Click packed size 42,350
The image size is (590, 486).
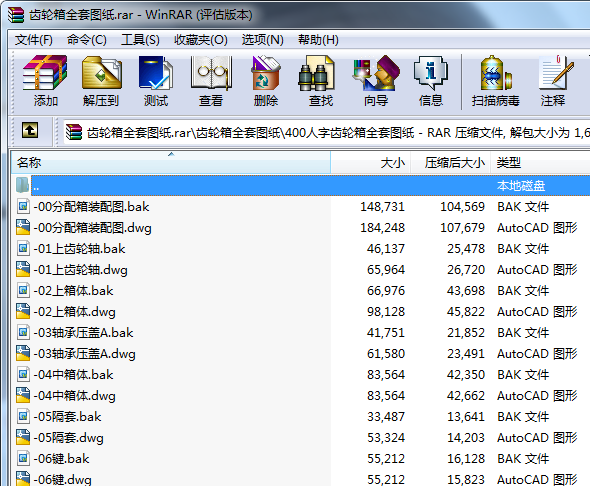(x=466, y=375)
